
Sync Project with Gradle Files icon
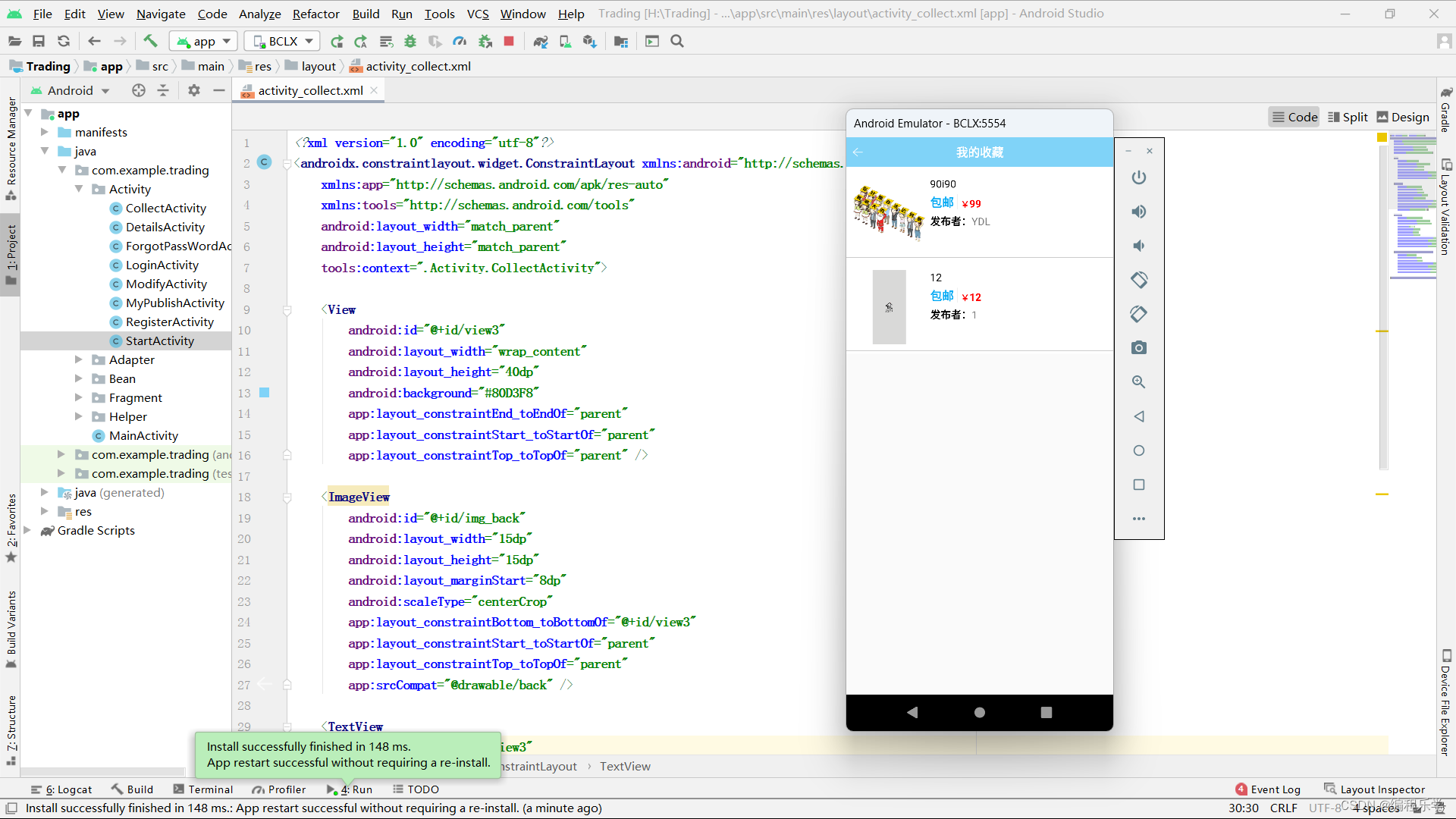540,41
